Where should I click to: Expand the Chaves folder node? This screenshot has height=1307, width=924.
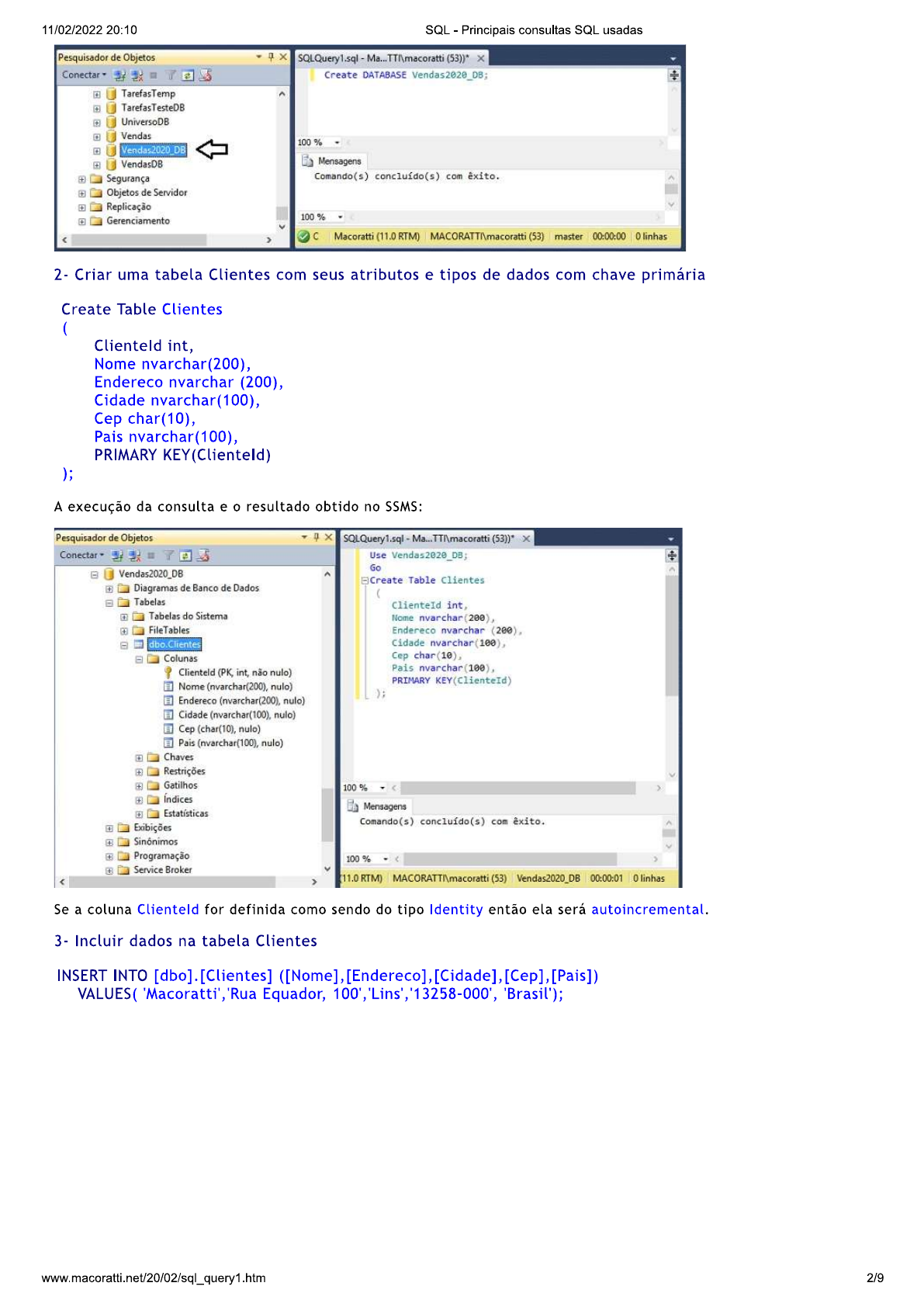139,758
